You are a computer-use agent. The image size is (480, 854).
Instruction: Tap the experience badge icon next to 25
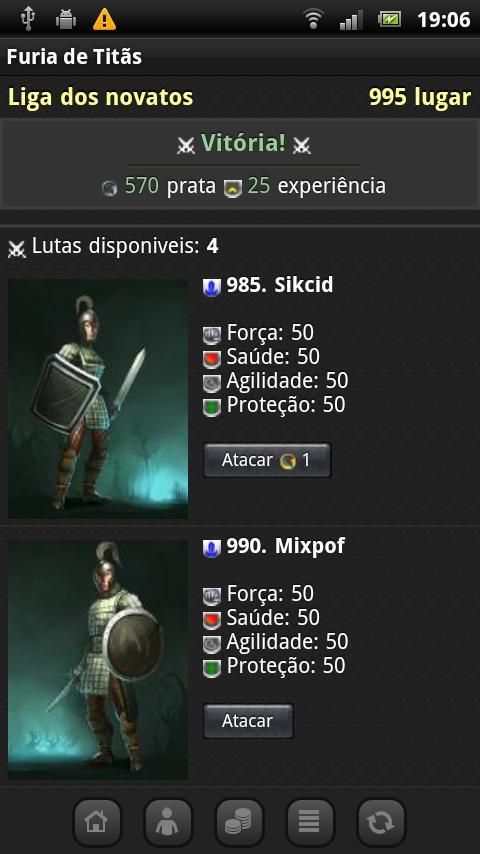tap(233, 188)
